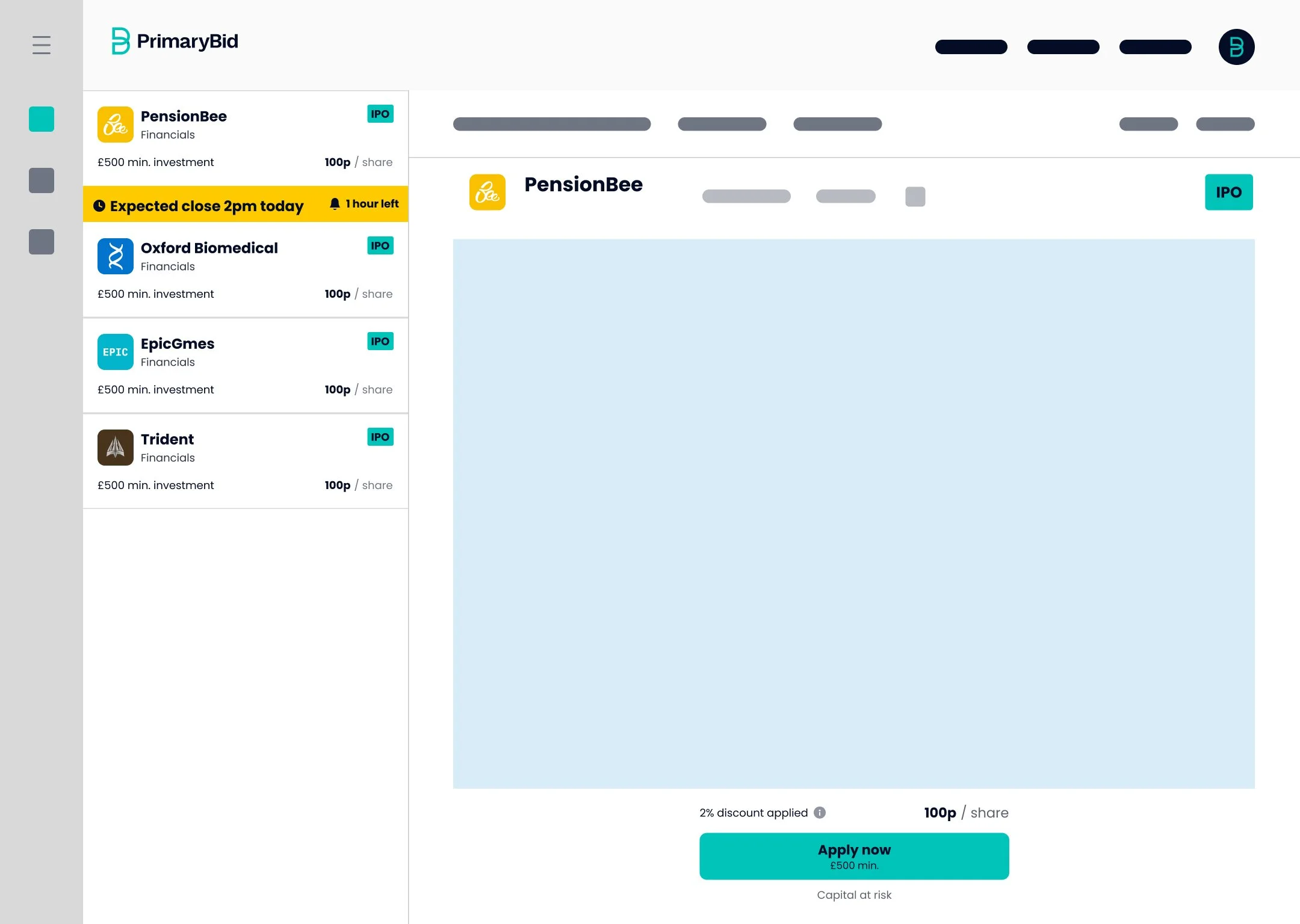Click the PrimaryBid logo
This screenshot has width=1300, height=924.
(x=175, y=41)
